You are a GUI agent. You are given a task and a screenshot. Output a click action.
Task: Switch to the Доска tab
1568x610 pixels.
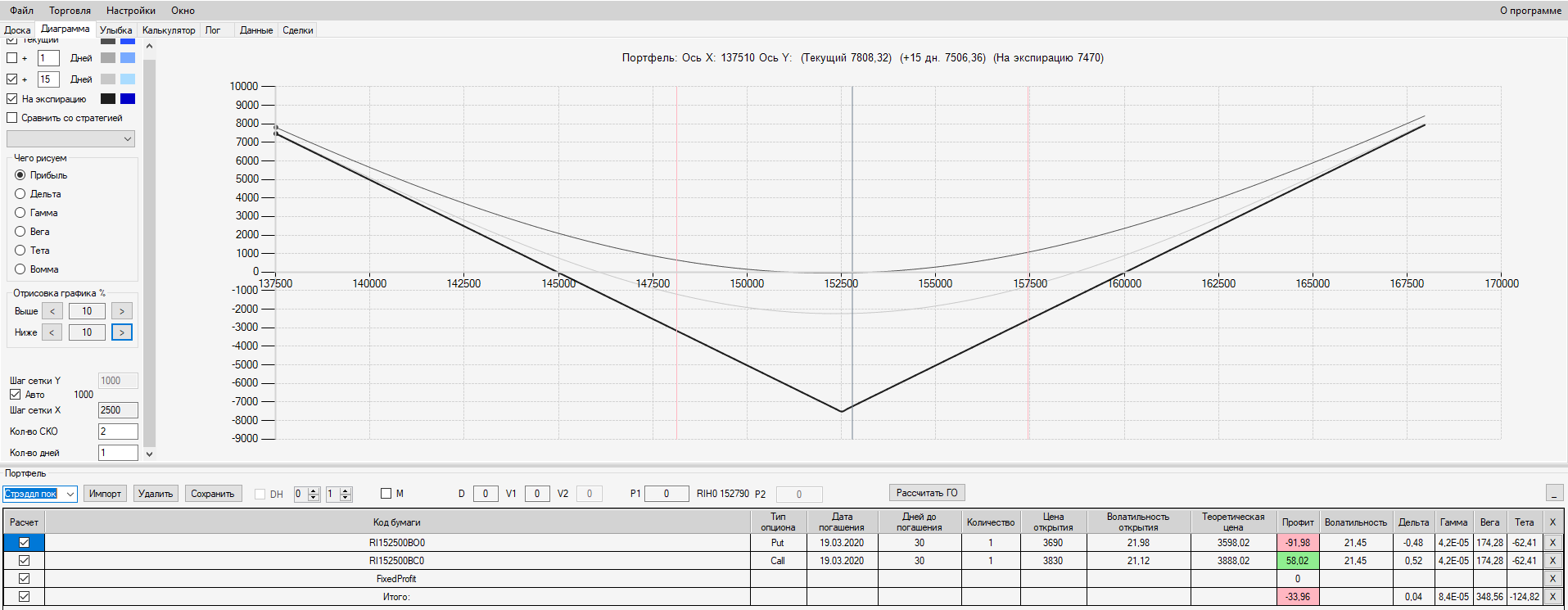[x=17, y=30]
